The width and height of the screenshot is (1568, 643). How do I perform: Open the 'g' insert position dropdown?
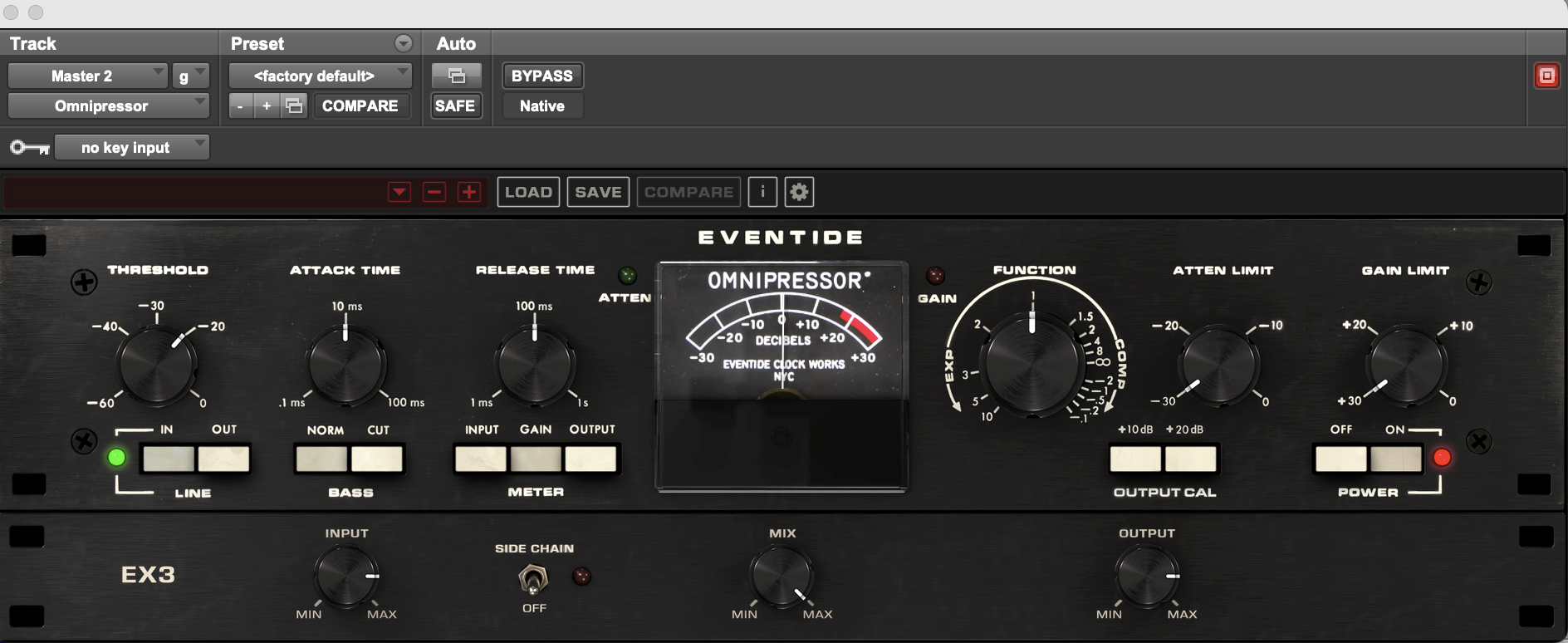pyautogui.click(x=190, y=76)
